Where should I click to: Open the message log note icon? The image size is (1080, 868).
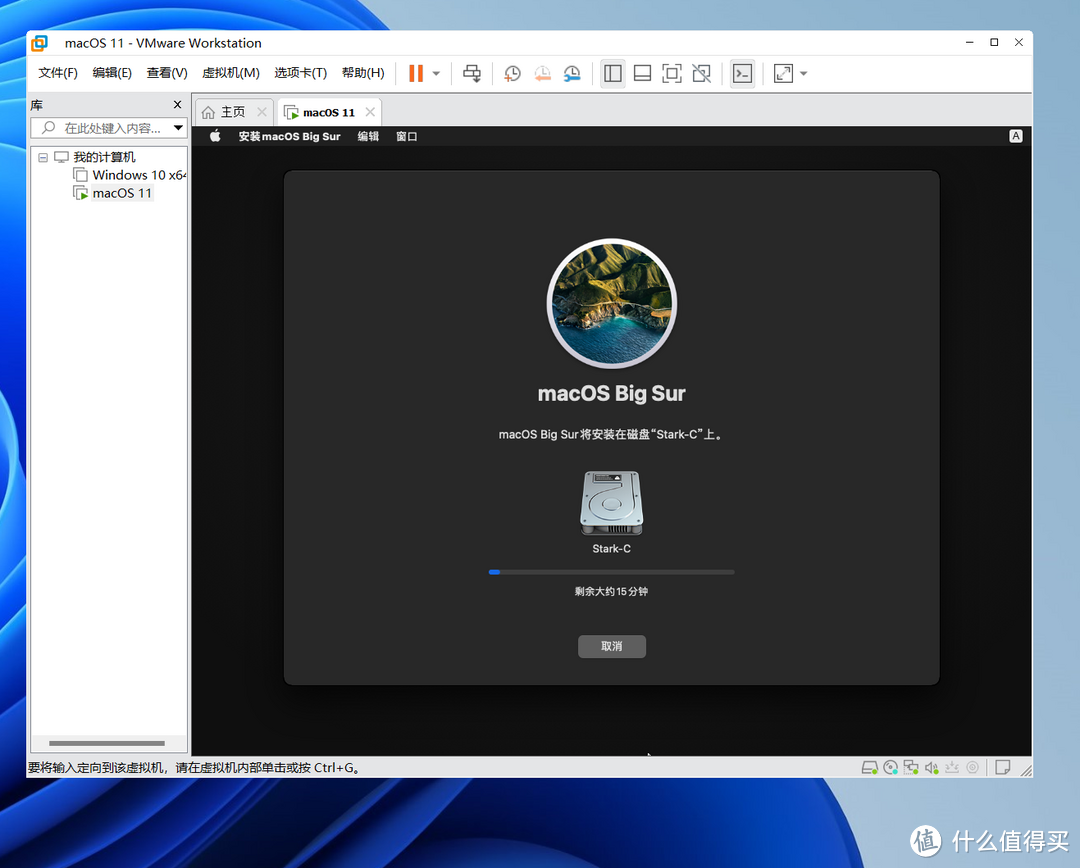[1003, 767]
